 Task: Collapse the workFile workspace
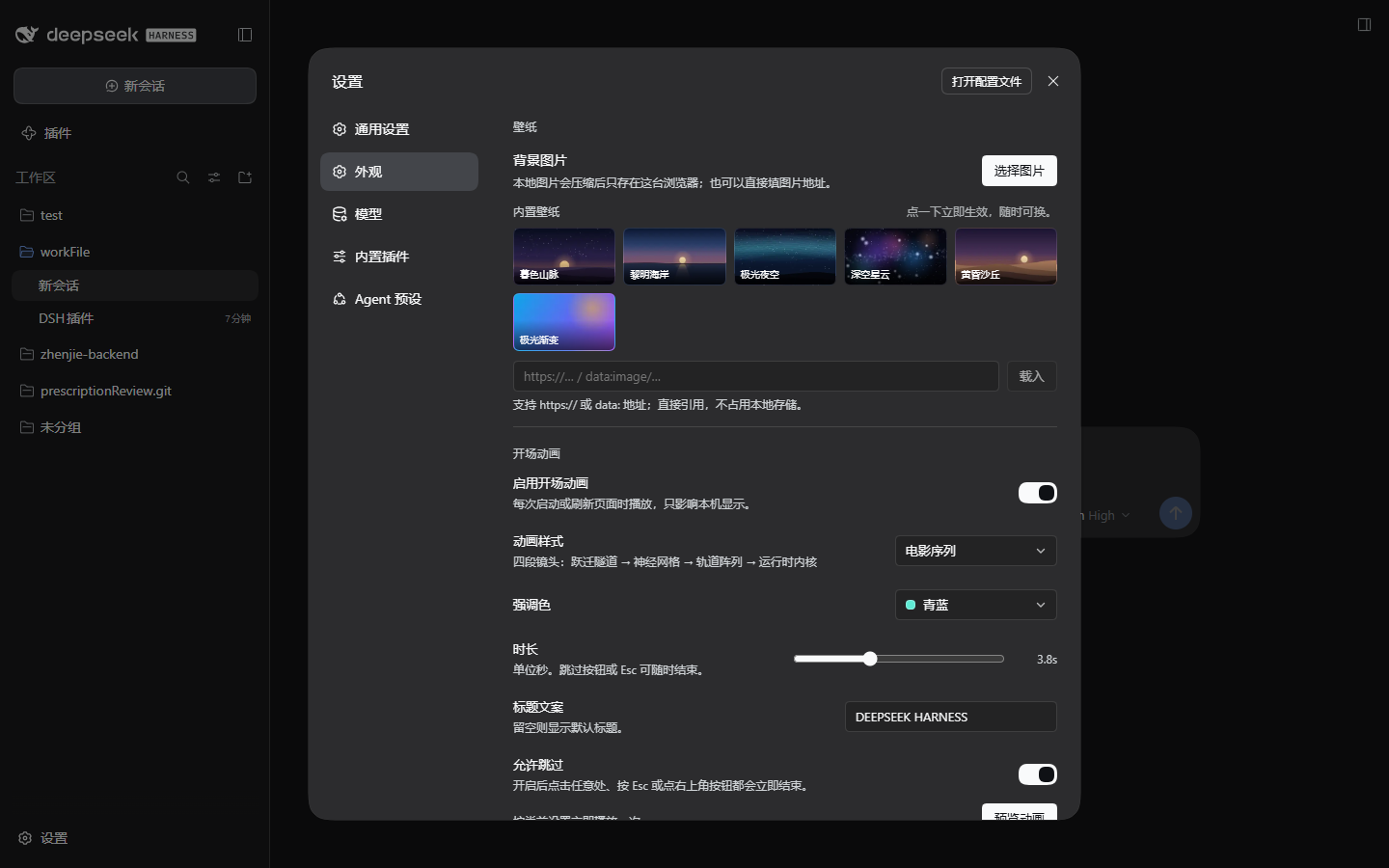point(135,252)
